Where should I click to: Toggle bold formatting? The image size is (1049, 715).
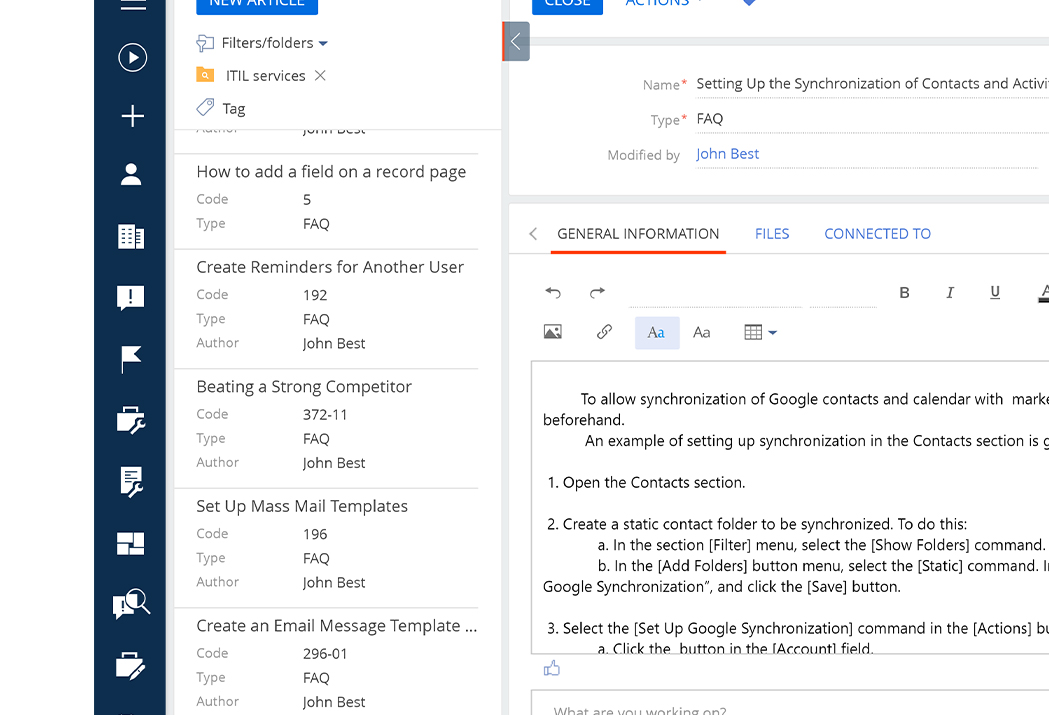904,292
